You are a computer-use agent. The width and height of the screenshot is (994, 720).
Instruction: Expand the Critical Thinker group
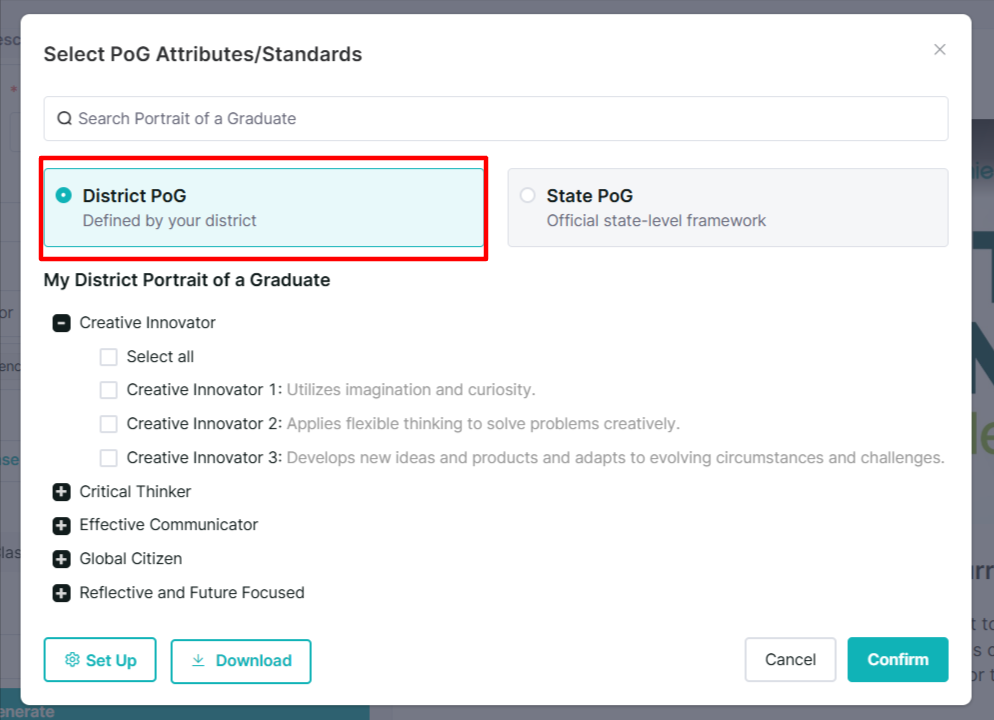(x=61, y=492)
